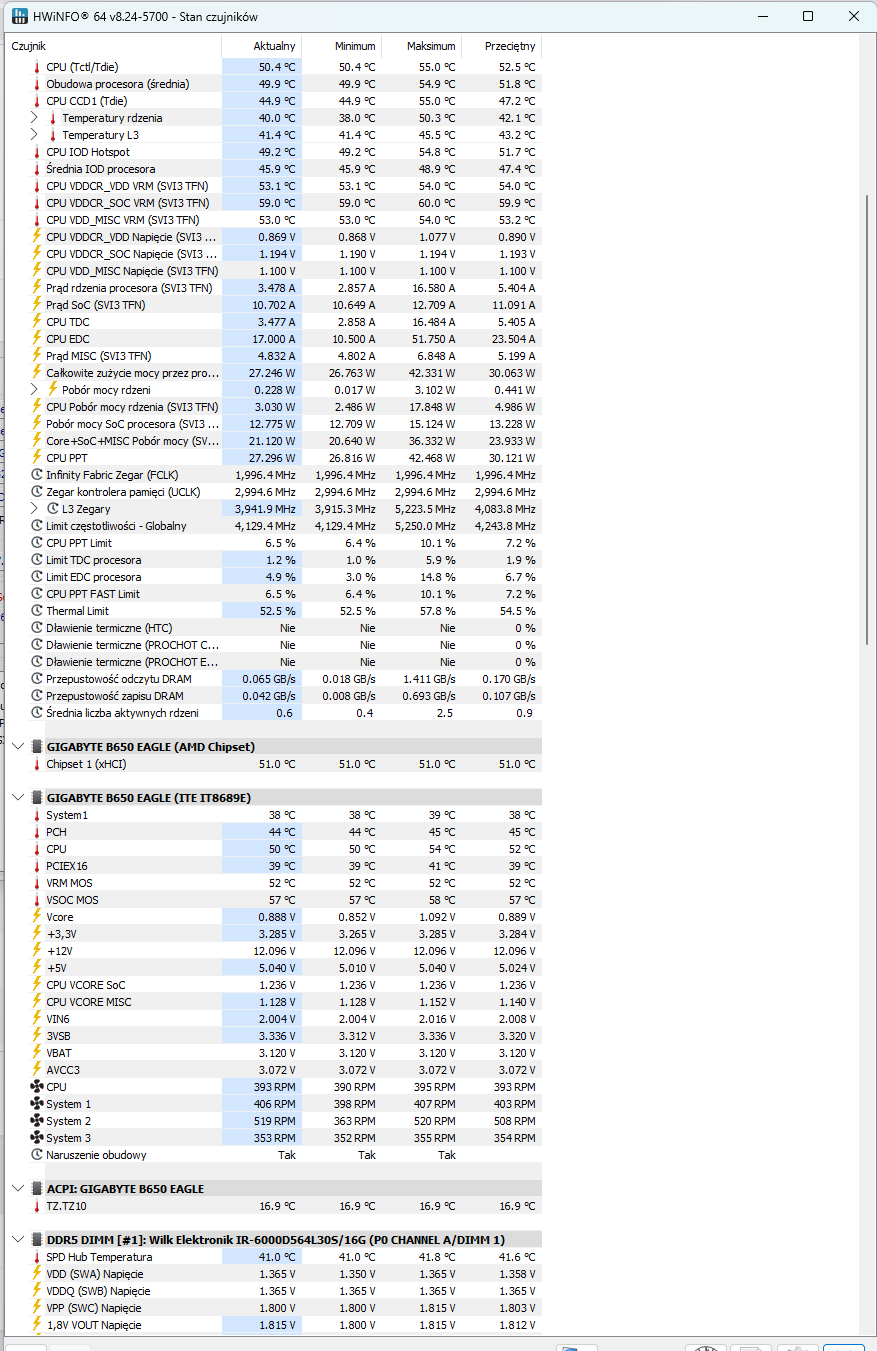Click the fan icon next to System 2
This screenshot has width=877, height=1351.
(x=37, y=1121)
